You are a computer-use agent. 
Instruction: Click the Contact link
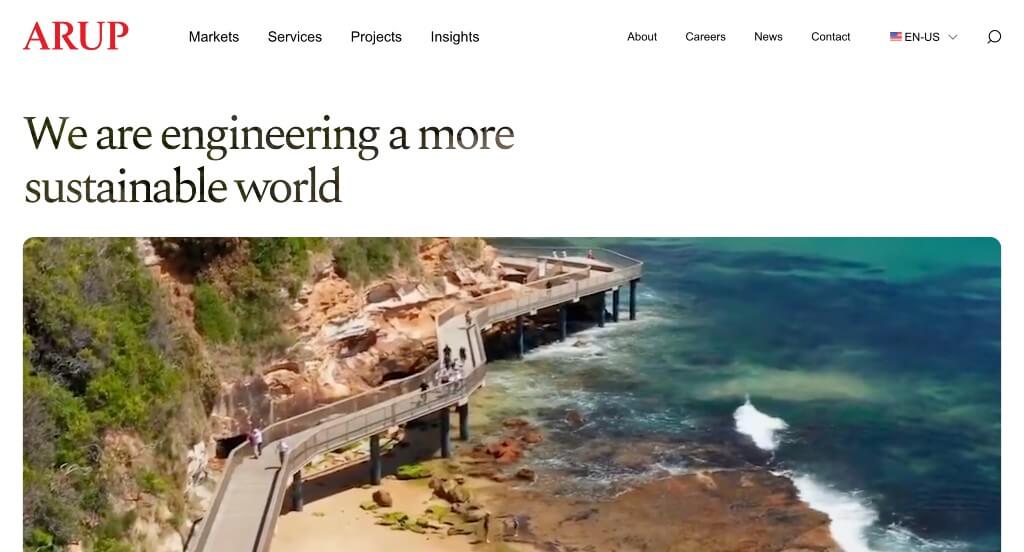coord(831,37)
